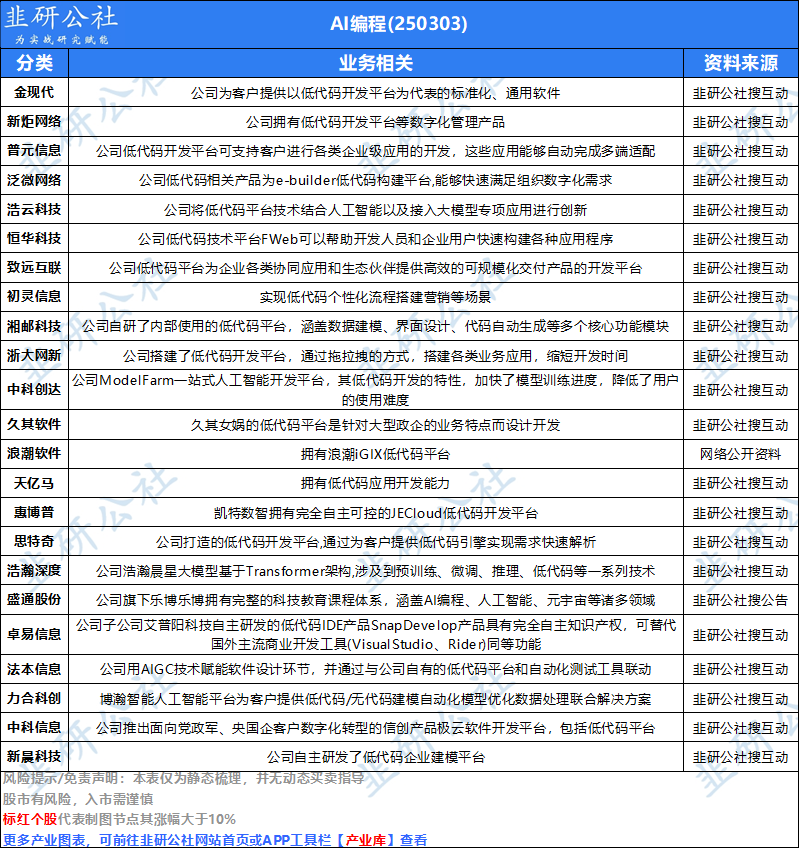
Task: Select the "业务相关" column header
Action: click(376, 63)
